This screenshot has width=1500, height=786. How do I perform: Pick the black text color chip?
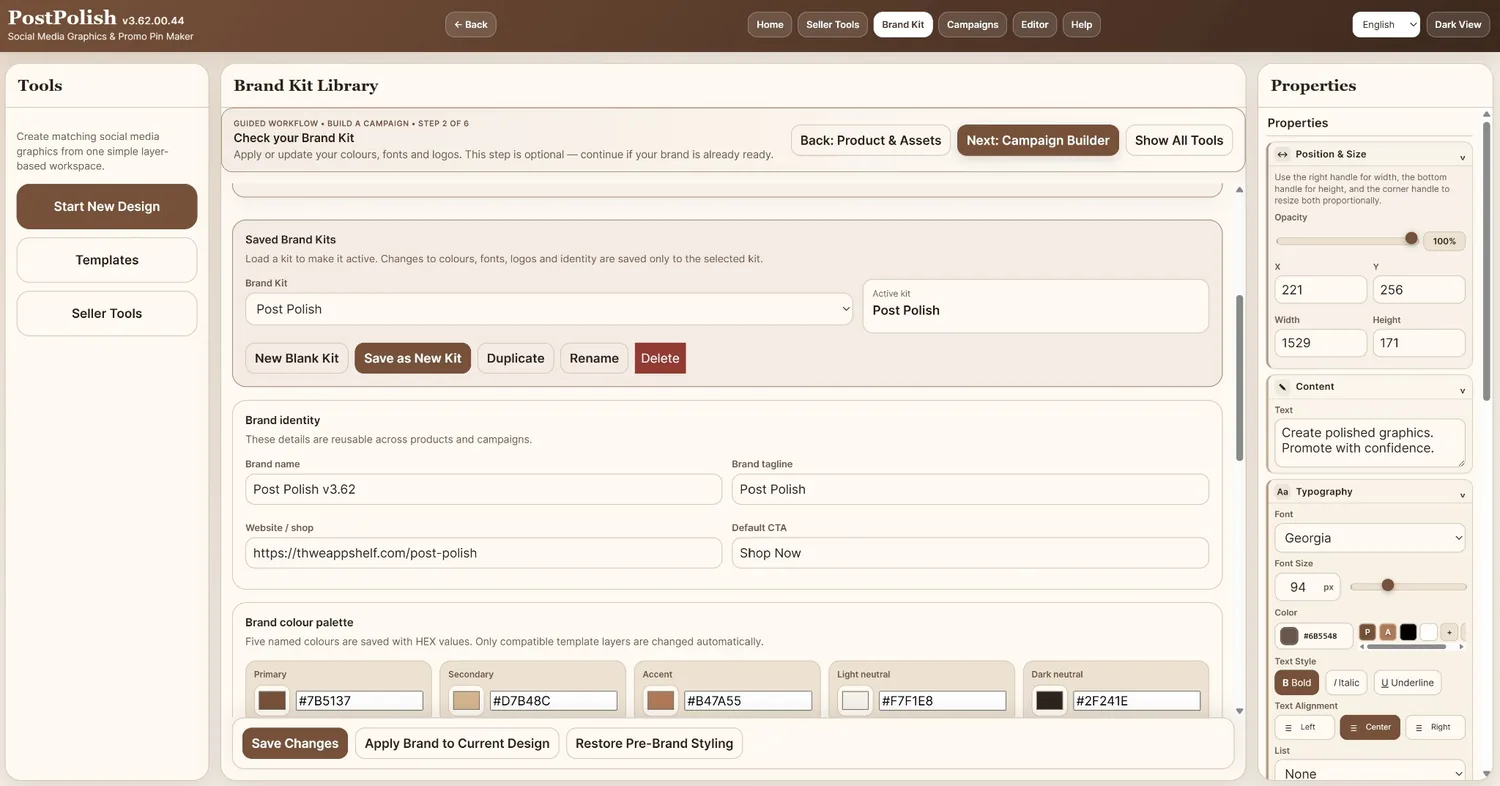[1408, 632]
